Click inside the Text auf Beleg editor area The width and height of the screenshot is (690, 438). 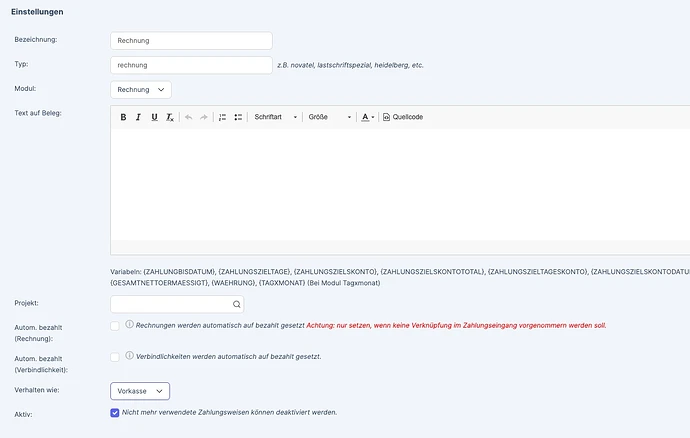pos(400,185)
